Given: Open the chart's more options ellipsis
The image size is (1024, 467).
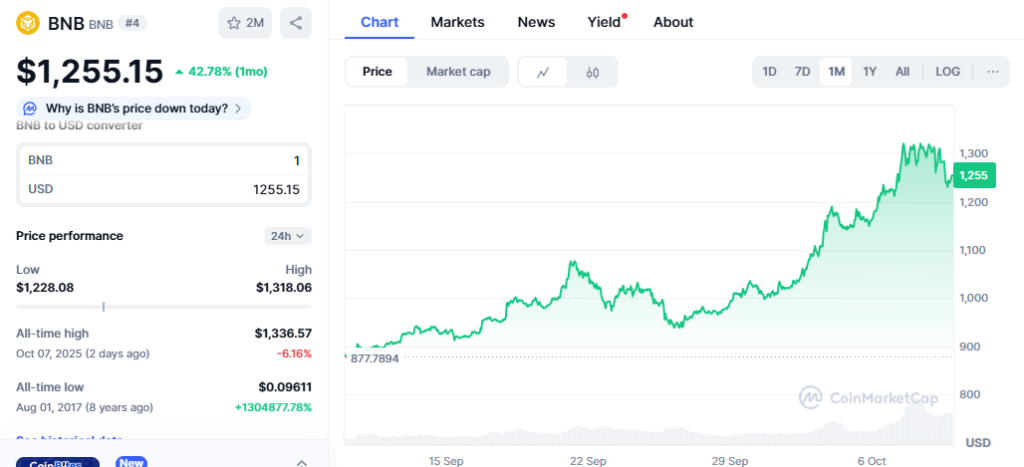Looking at the screenshot, I should (x=992, y=71).
